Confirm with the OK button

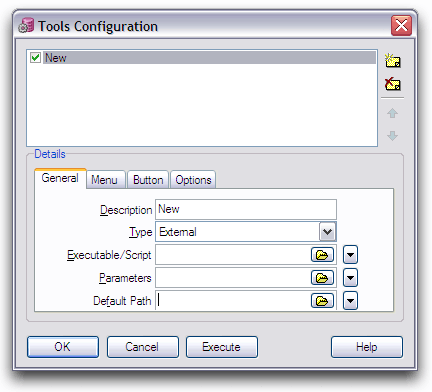[63, 347]
